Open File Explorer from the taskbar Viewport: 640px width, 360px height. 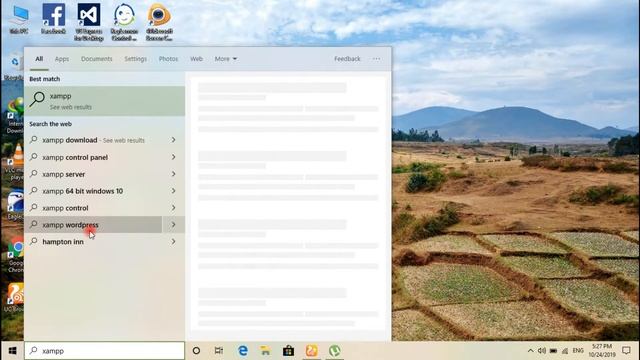(266, 351)
